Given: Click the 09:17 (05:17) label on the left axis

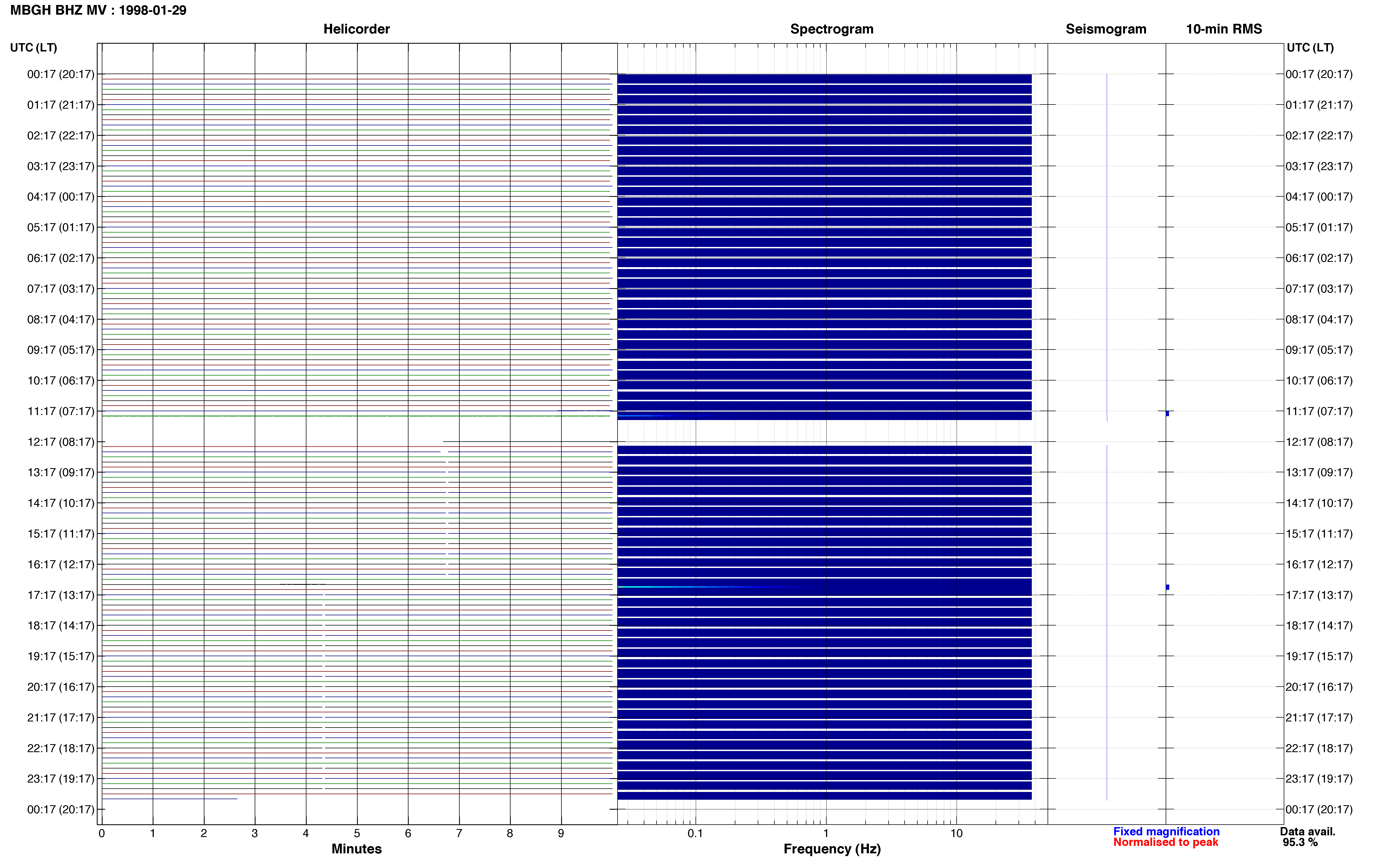Looking at the screenshot, I should click(x=61, y=350).
